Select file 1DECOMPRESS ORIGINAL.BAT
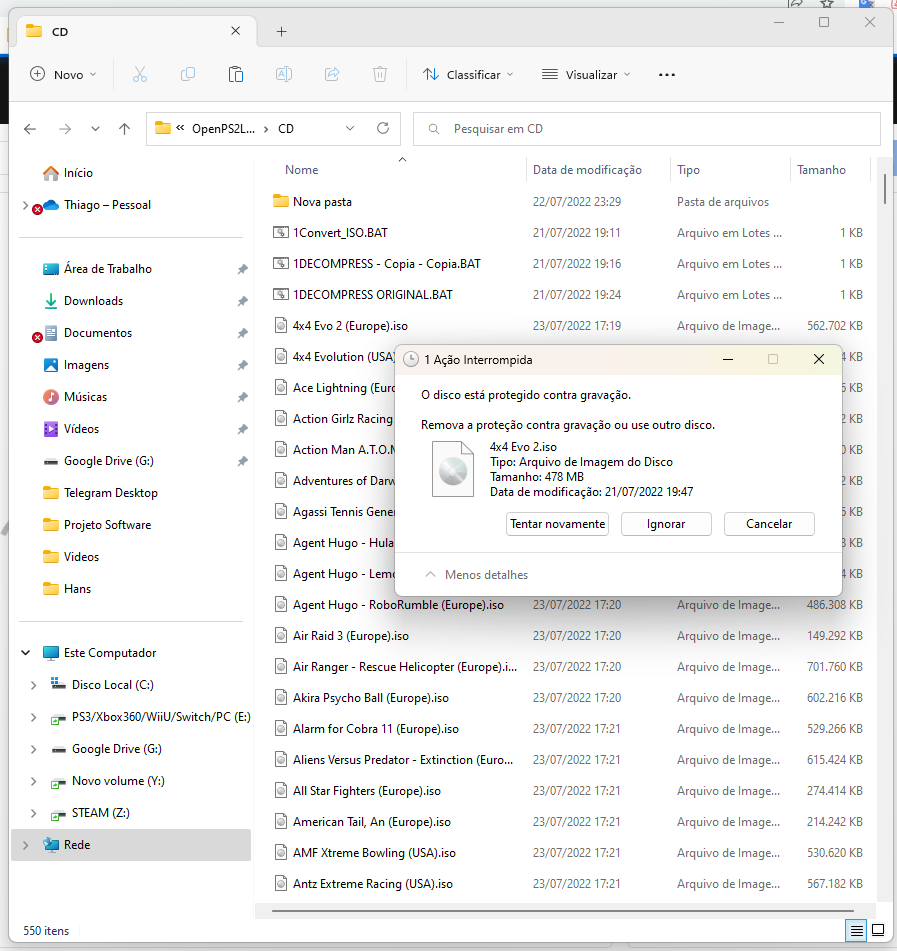The image size is (897, 951). pyautogui.click(x=372, y=295)
